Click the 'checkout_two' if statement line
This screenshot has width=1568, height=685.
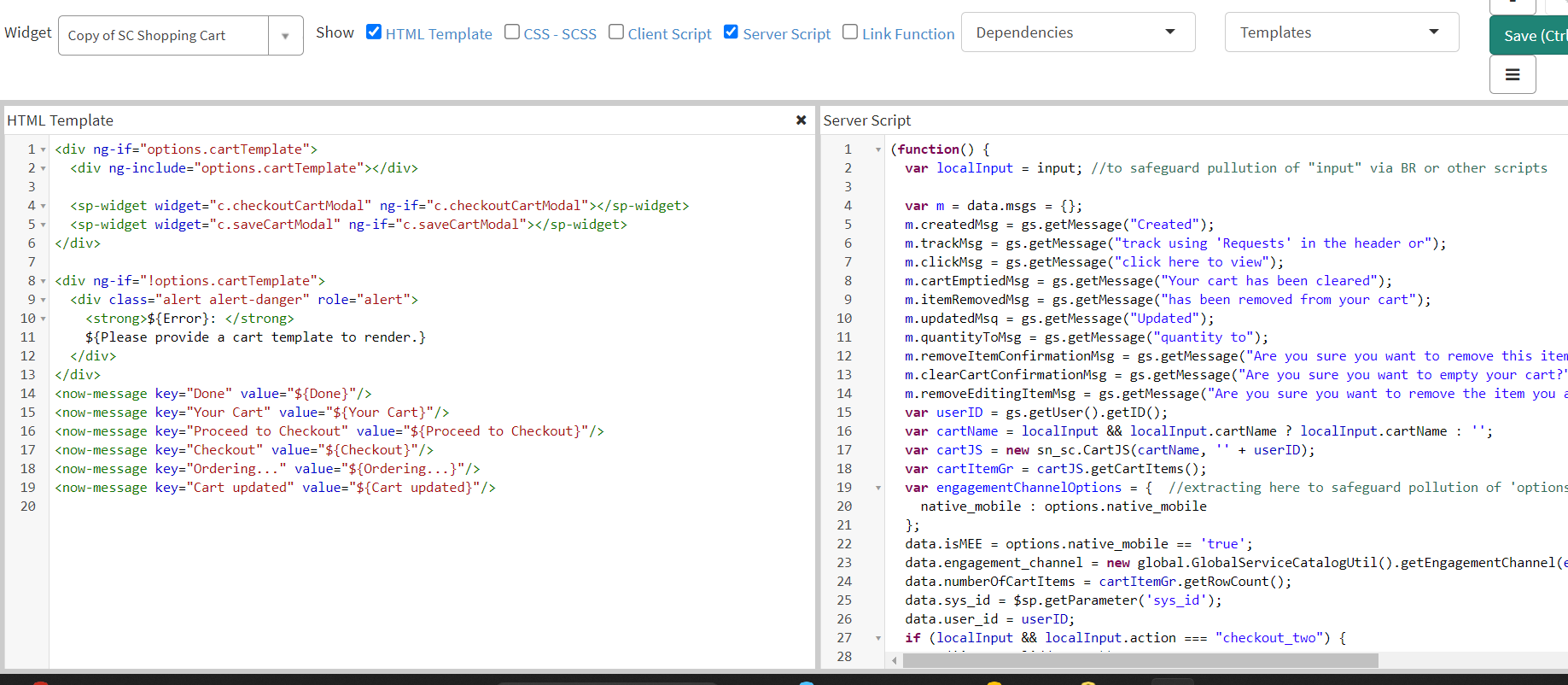tap(1125, 638)
